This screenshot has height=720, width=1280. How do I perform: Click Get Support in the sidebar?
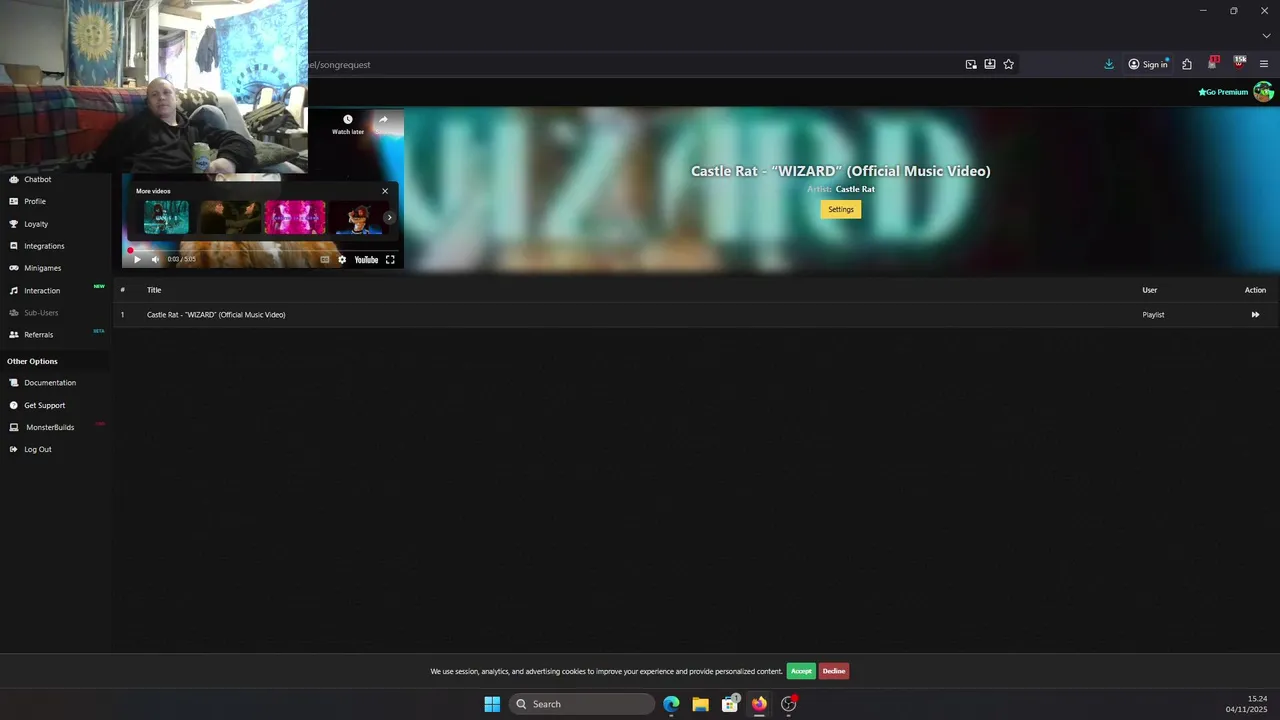point(44,405)
